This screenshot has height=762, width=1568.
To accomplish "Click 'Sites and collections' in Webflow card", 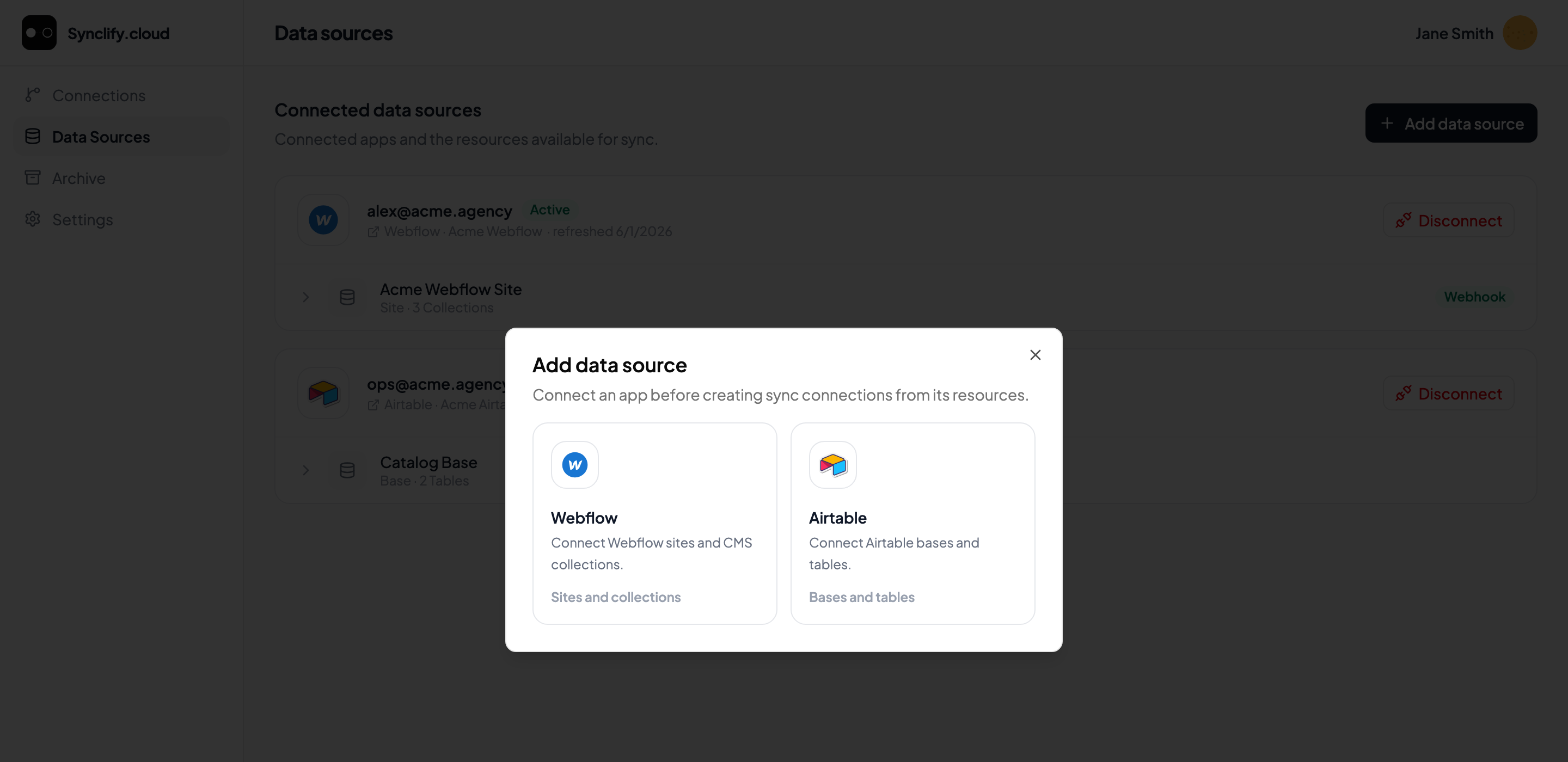I will pos(615,597).
